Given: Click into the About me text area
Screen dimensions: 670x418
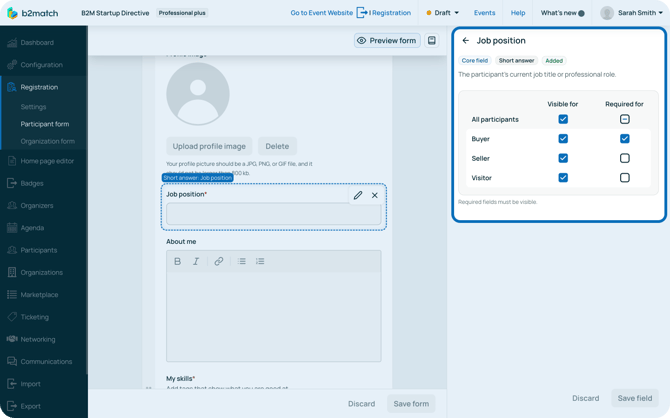Looking at the screenshot, I should click(273, 317).
